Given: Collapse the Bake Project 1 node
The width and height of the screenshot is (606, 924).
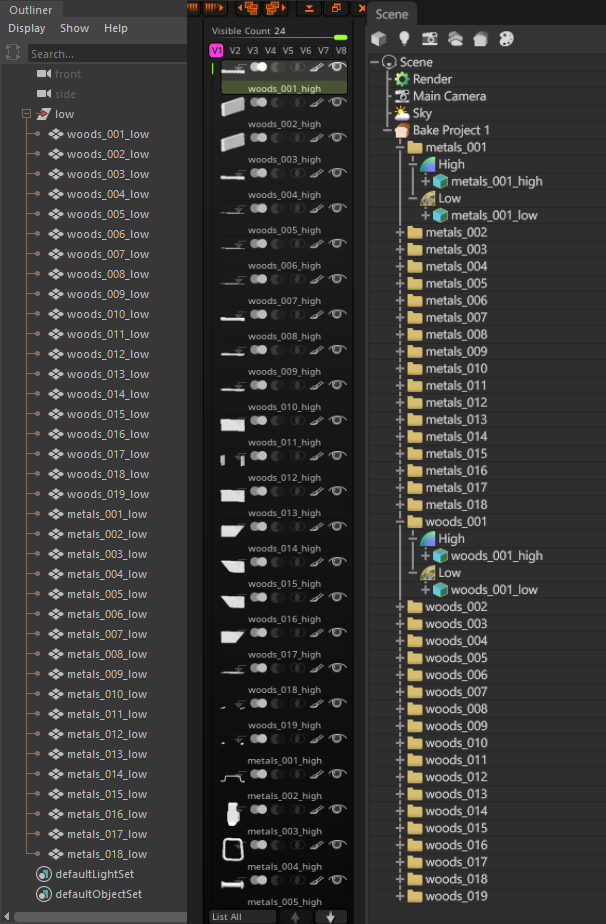Looking at the screenshot, I should click(x=387, y=130).
